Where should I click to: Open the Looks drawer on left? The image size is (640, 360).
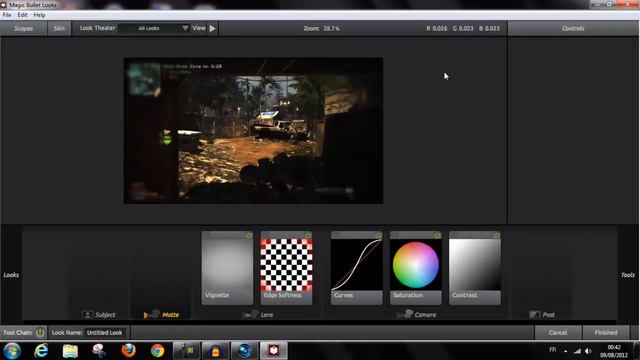[x=11, y=275]
